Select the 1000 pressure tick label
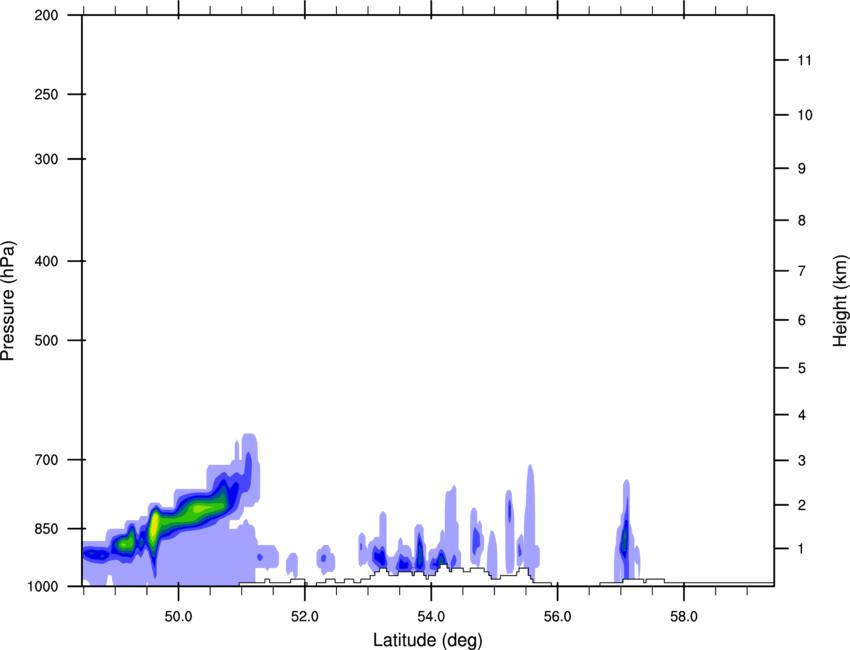 pos(42,586)
